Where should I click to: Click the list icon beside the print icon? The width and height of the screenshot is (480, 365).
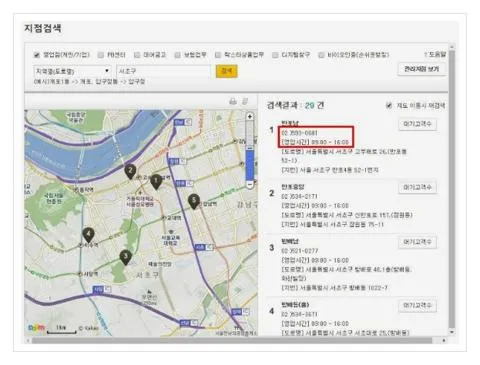[245, 101]
